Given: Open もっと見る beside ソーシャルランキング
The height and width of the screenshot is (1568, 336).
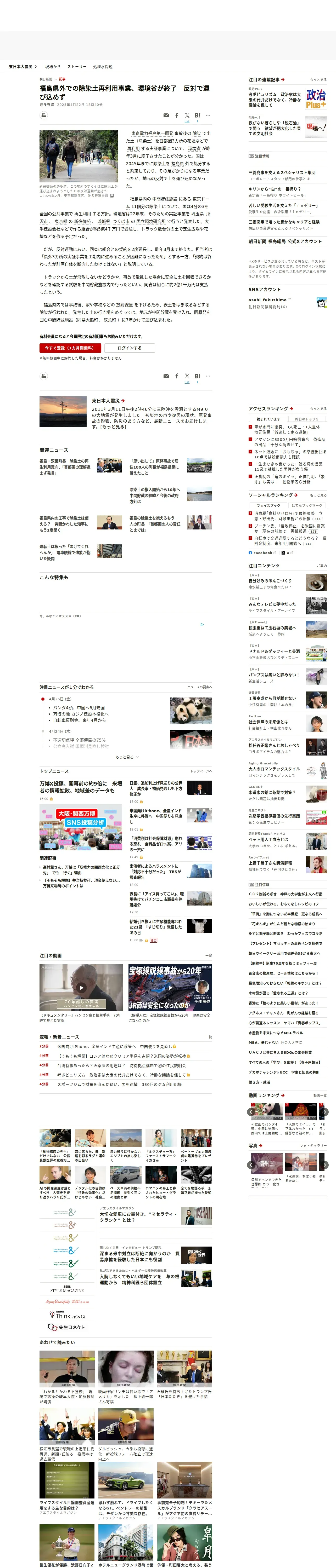Looking at the screenshot, I should click(318, 495).
